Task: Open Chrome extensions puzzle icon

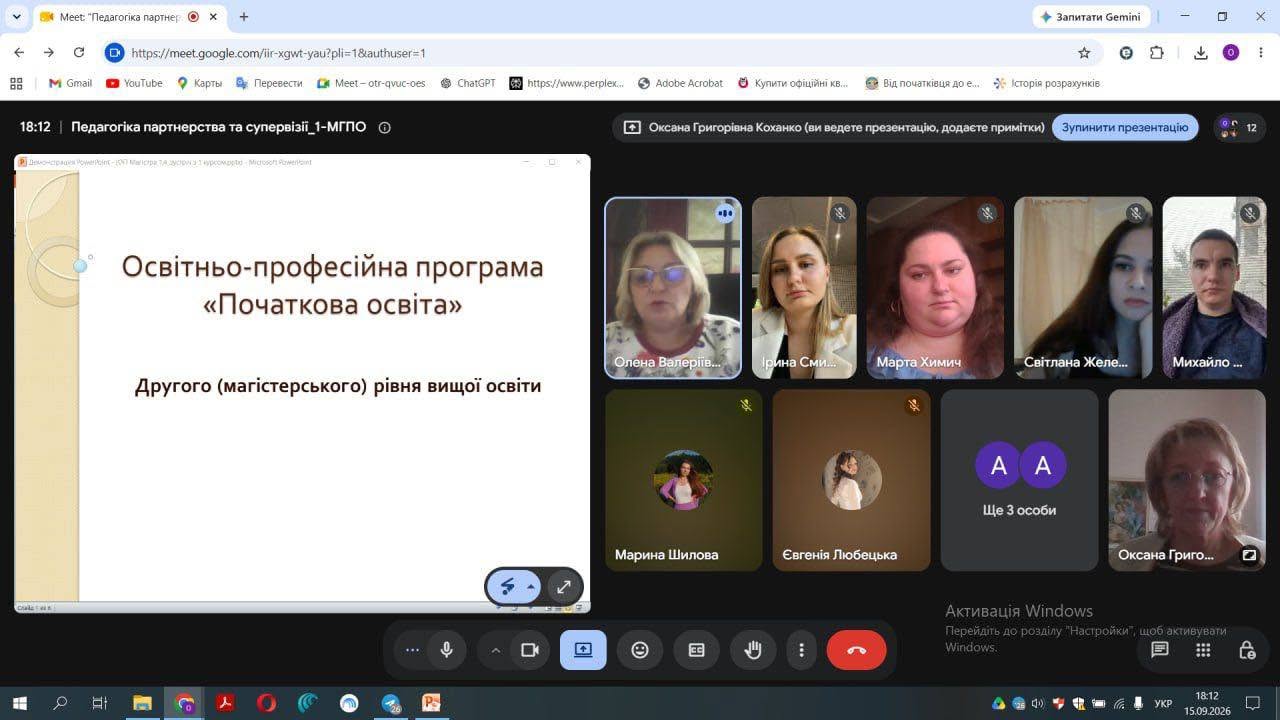Action: [x=1157, y=53]
